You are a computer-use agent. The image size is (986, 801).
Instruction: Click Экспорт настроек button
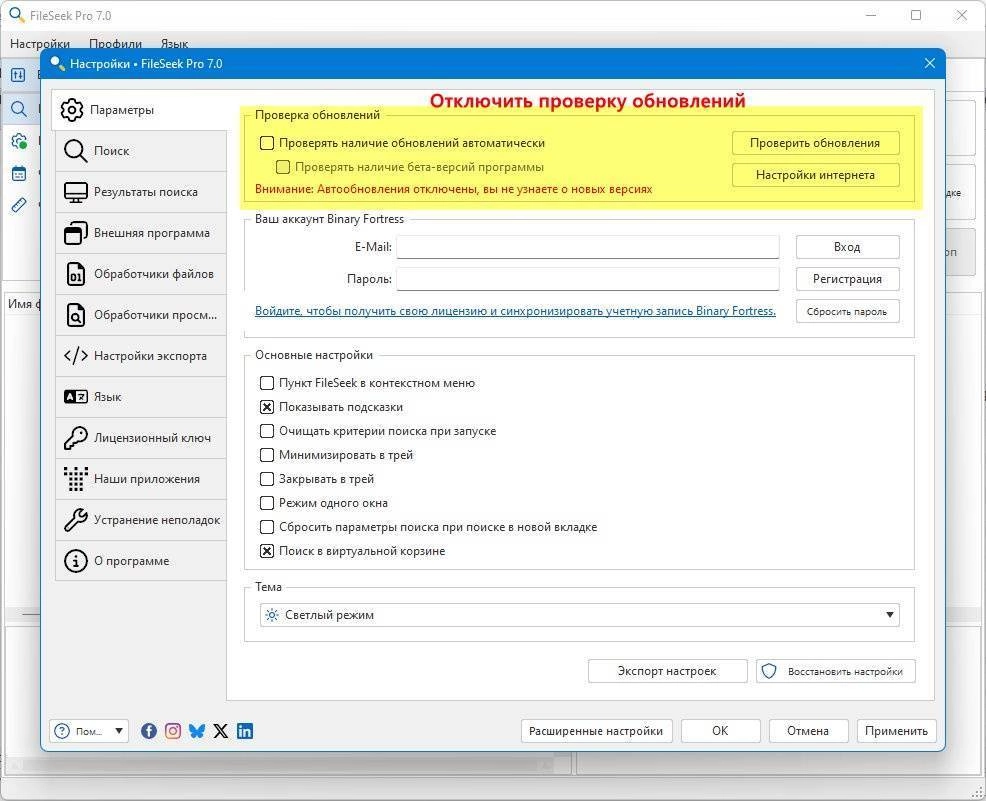coord(667,671)
